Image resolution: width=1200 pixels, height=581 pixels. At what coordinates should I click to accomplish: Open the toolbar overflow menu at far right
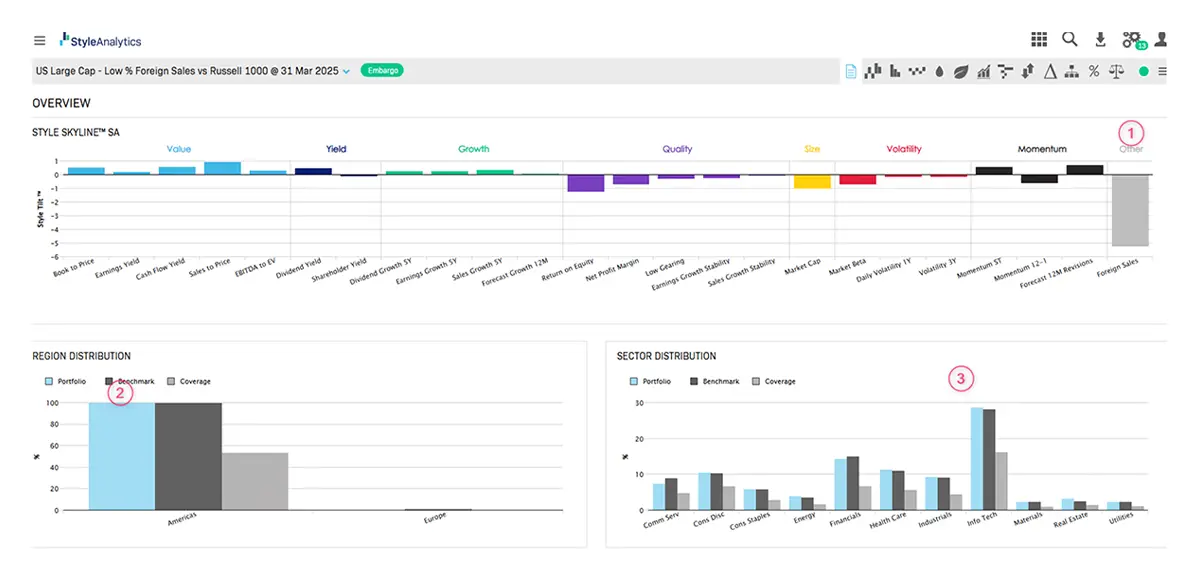coord(1162,72)
